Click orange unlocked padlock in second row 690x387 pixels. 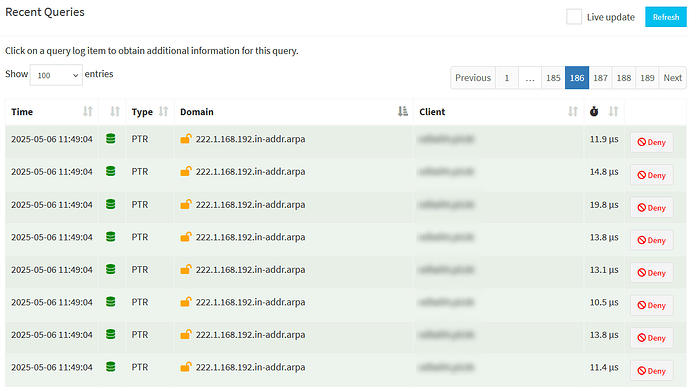tap(186, 171)
